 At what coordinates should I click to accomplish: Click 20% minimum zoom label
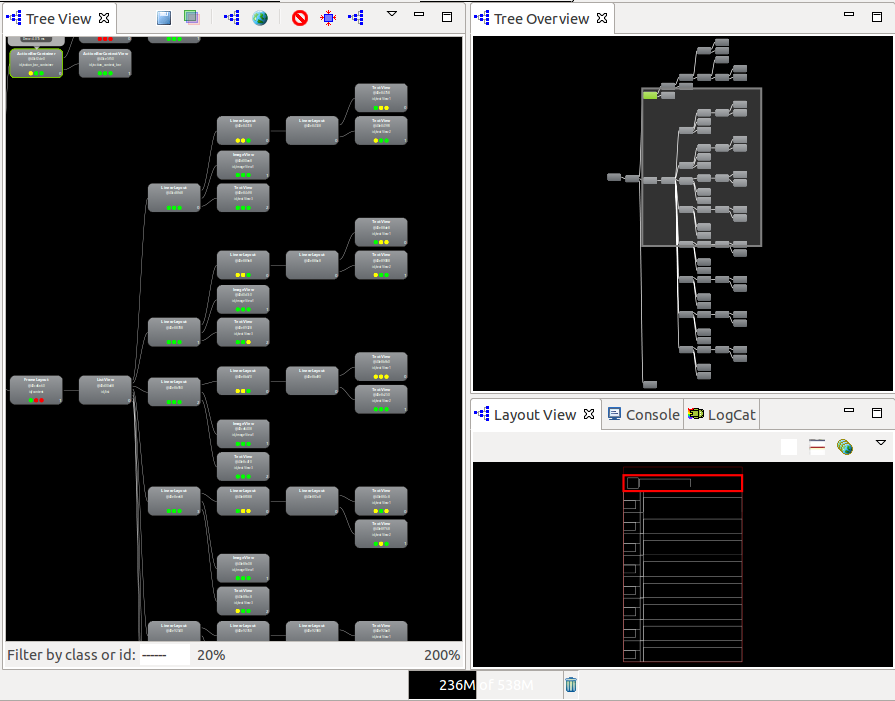pyautogui.click(x=211, y=655)
